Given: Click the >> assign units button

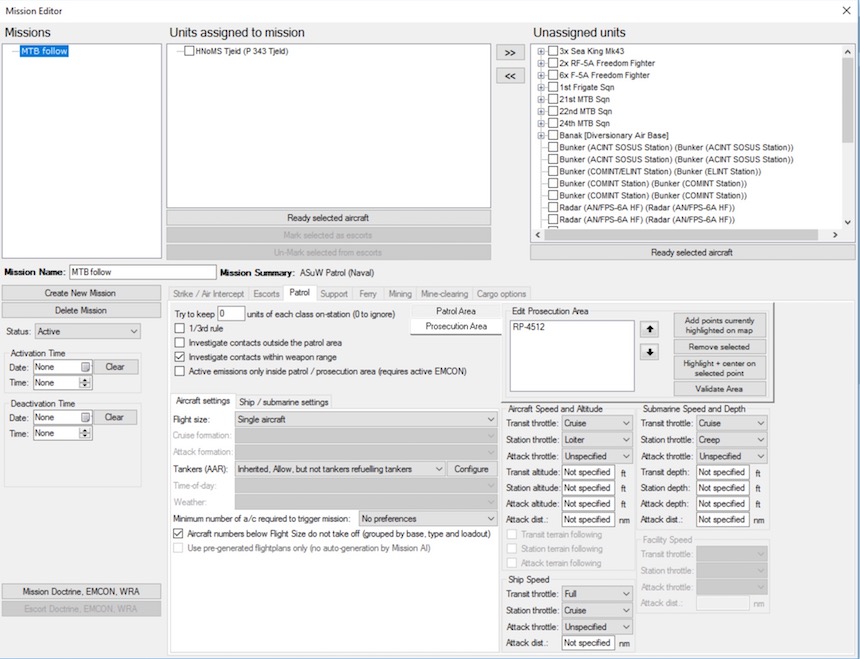Looking at the screenshot, I should pyautogui.click(x=510, y=53).
